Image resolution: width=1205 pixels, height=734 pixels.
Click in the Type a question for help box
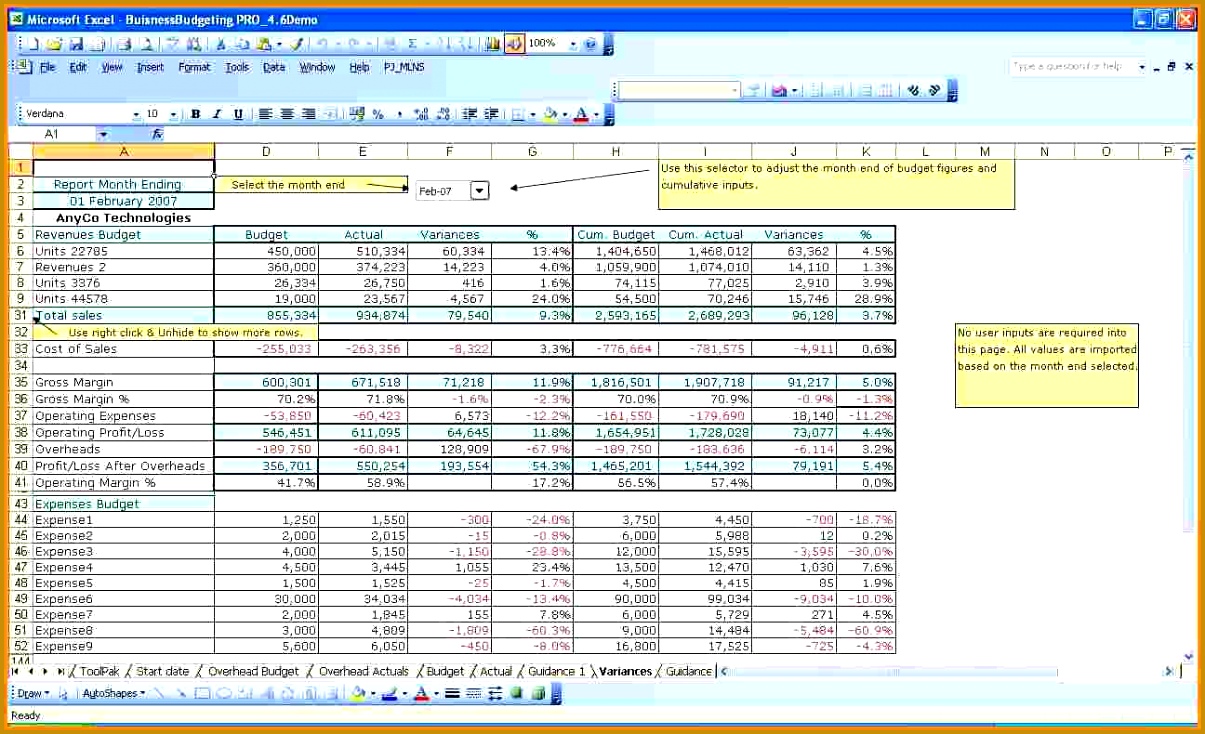tap(1073, 66)
